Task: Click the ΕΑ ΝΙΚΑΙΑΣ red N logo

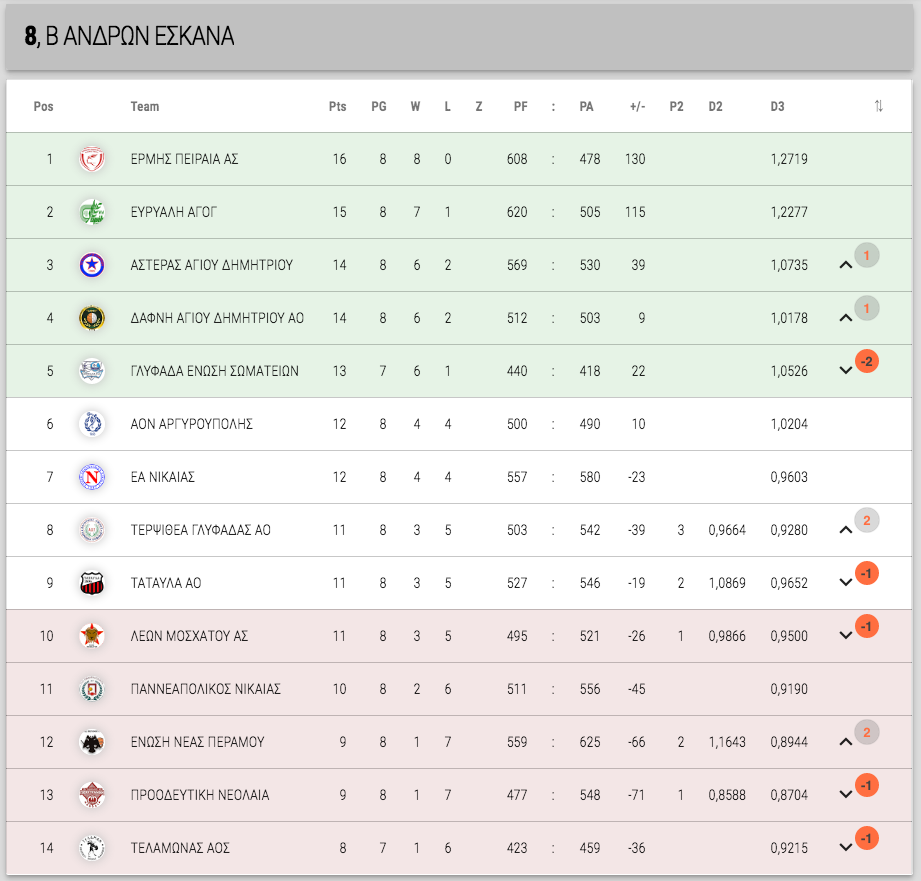Action: (92, 477)
